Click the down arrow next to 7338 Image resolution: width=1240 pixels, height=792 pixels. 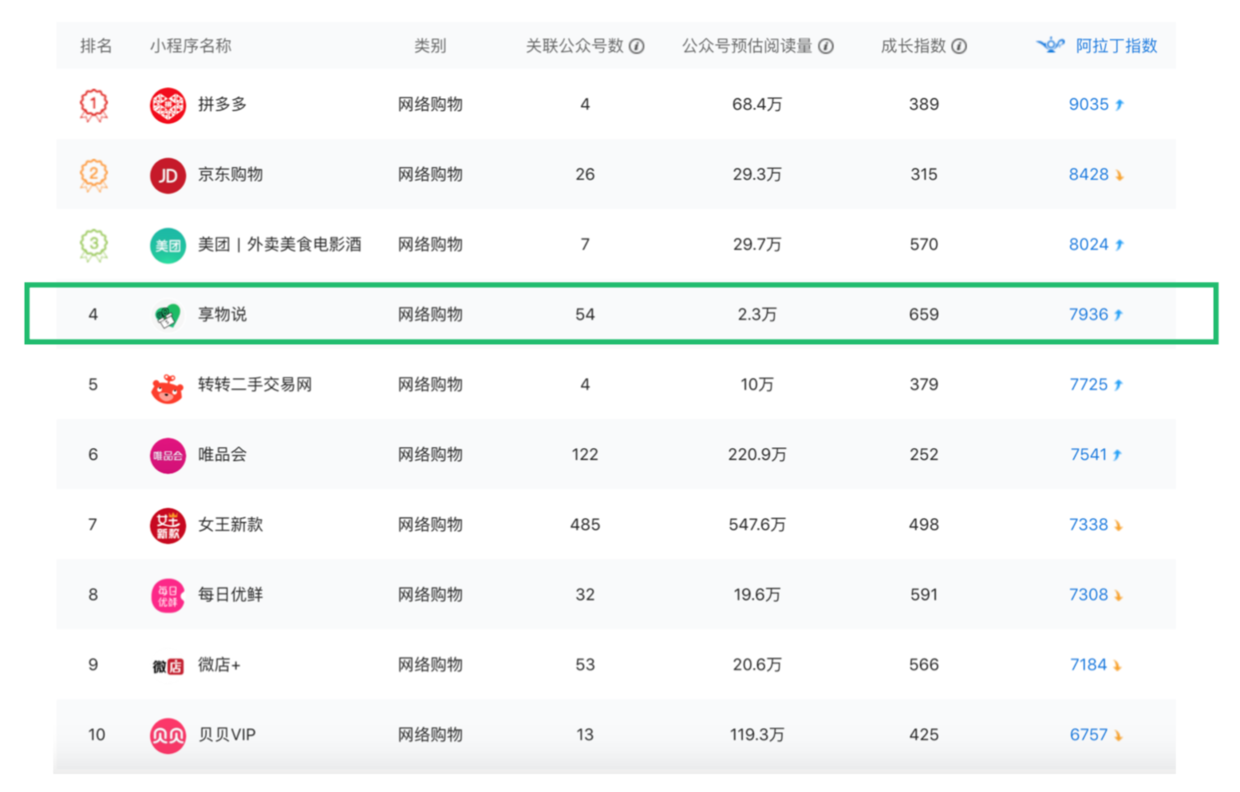pyautogui.click(x=1120, y=525)
